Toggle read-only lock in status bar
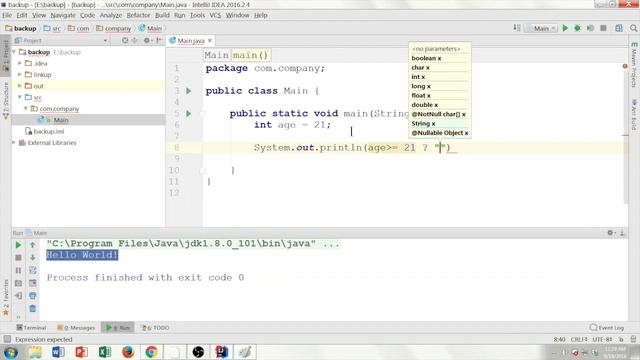The width and height of the screenshot is (640, 360). (621, 339)
